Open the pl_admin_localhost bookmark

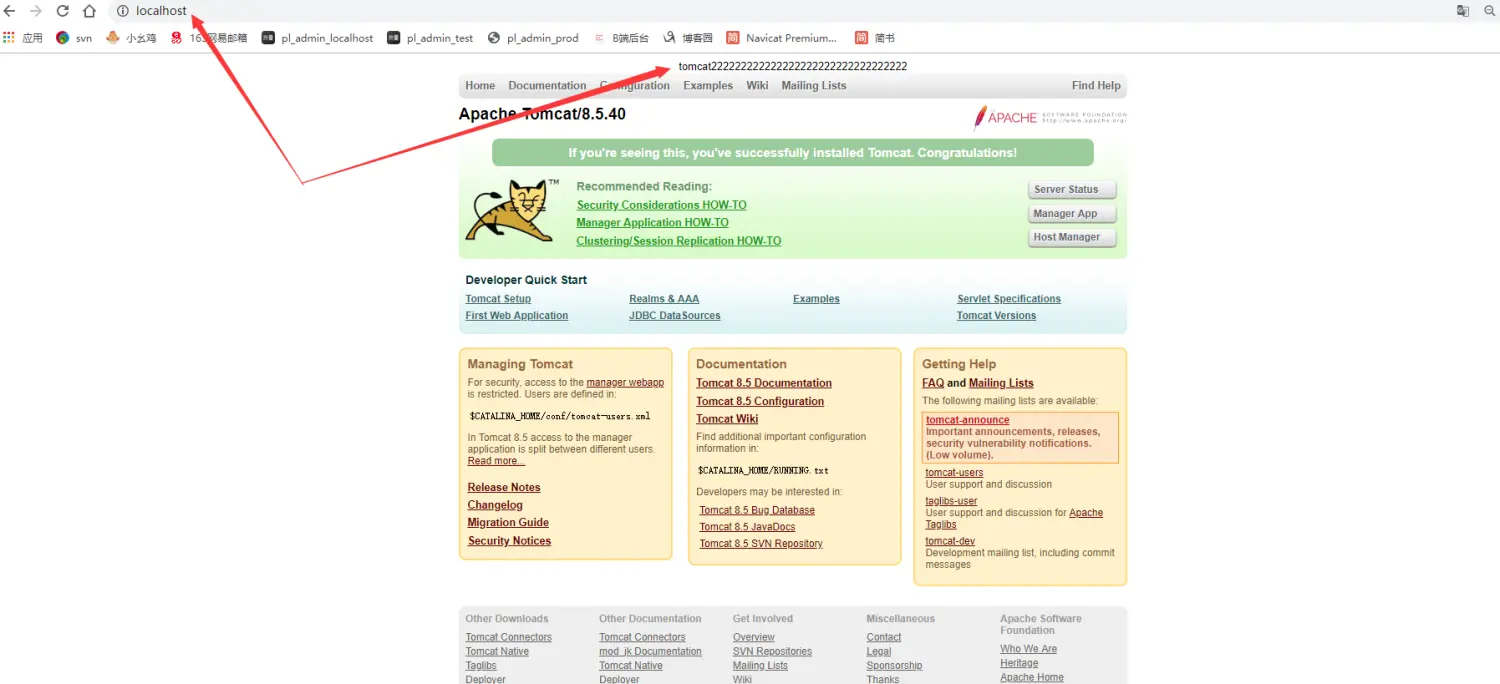coord(317,38)
